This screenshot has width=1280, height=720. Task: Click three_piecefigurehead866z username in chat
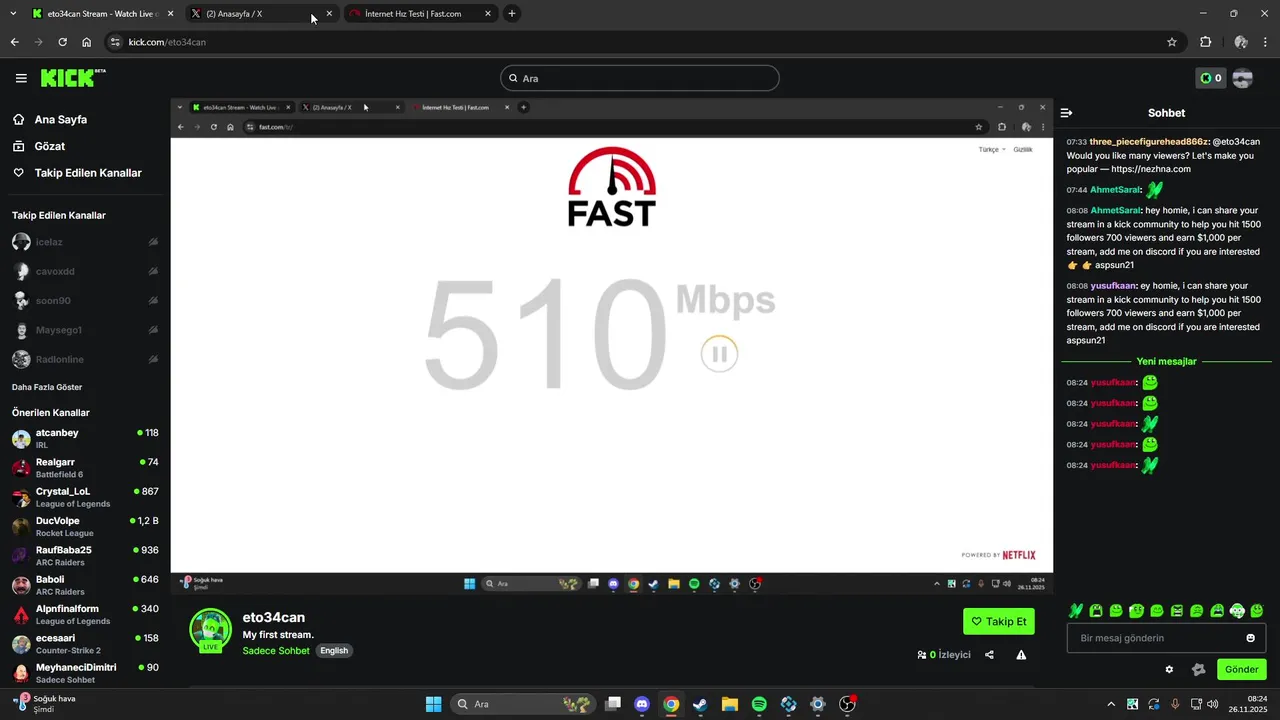tap(1149, 142)
